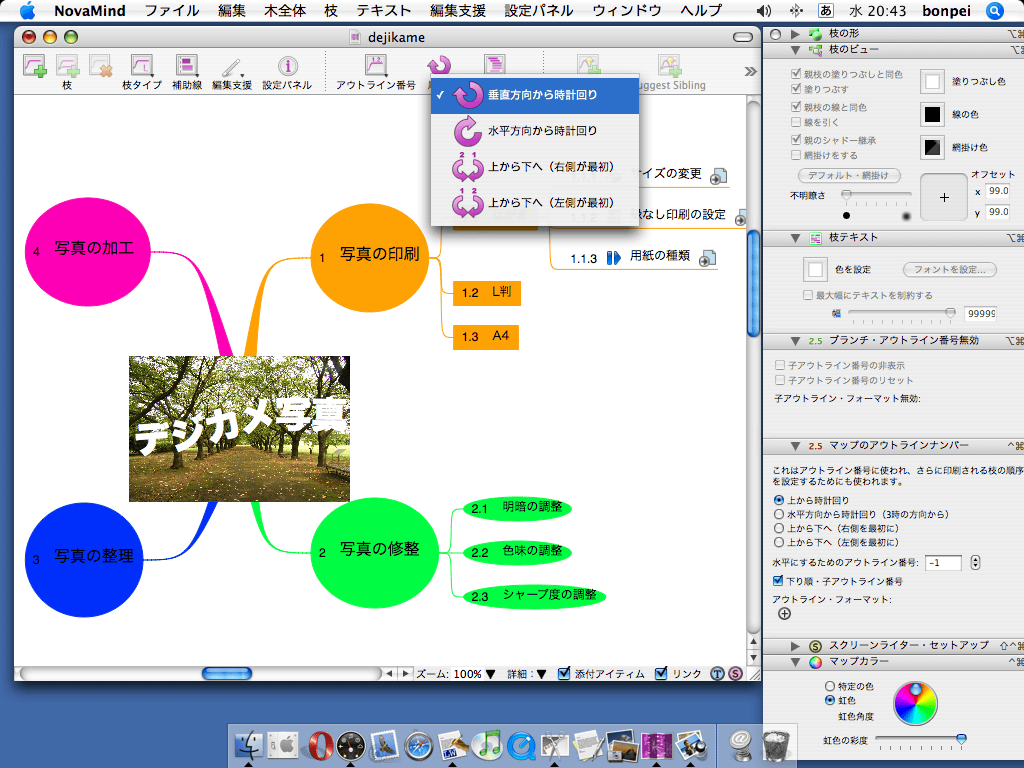This screenshot has height=768, width=1024.
Task: Click the アウトライン番号 toolbar icon
Action: click(x=376, y=65)
